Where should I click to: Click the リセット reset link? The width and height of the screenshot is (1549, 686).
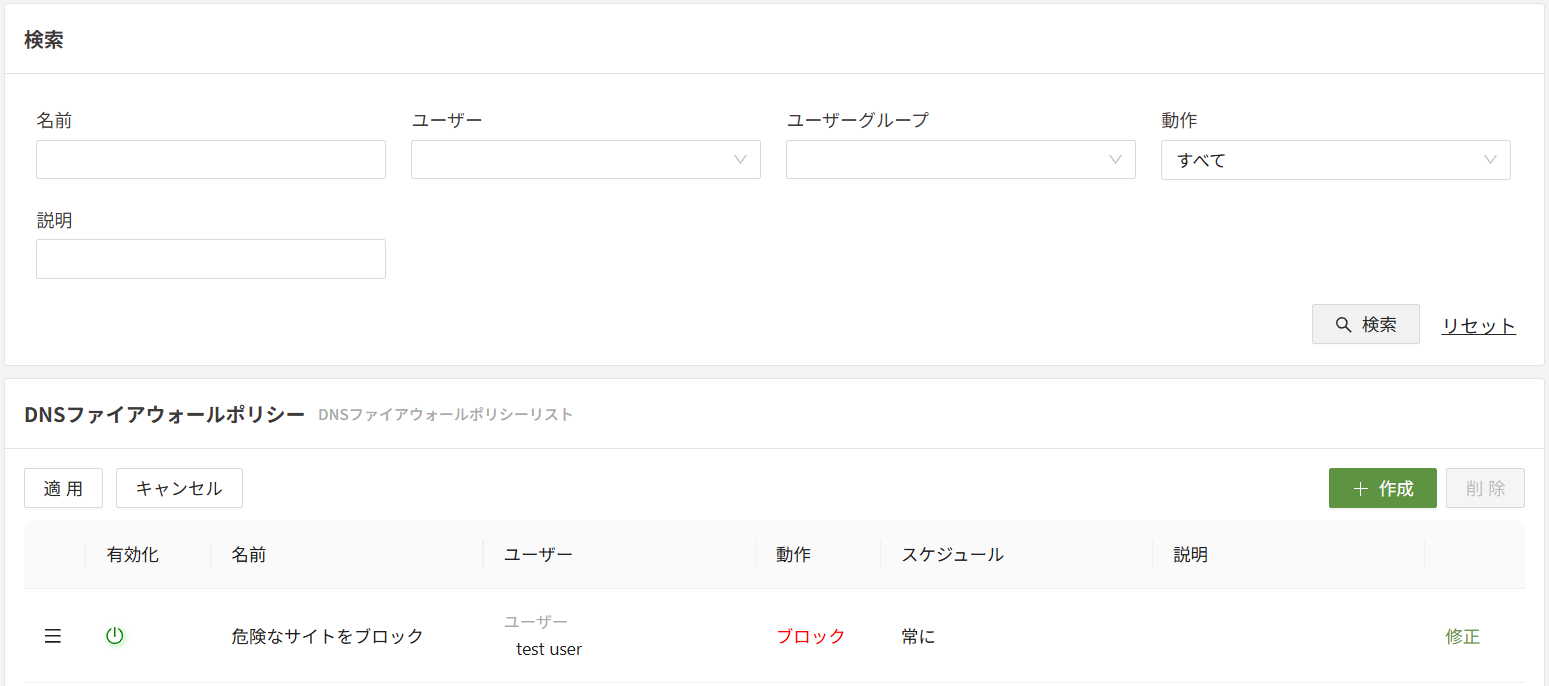click(x=1478, y=324)
